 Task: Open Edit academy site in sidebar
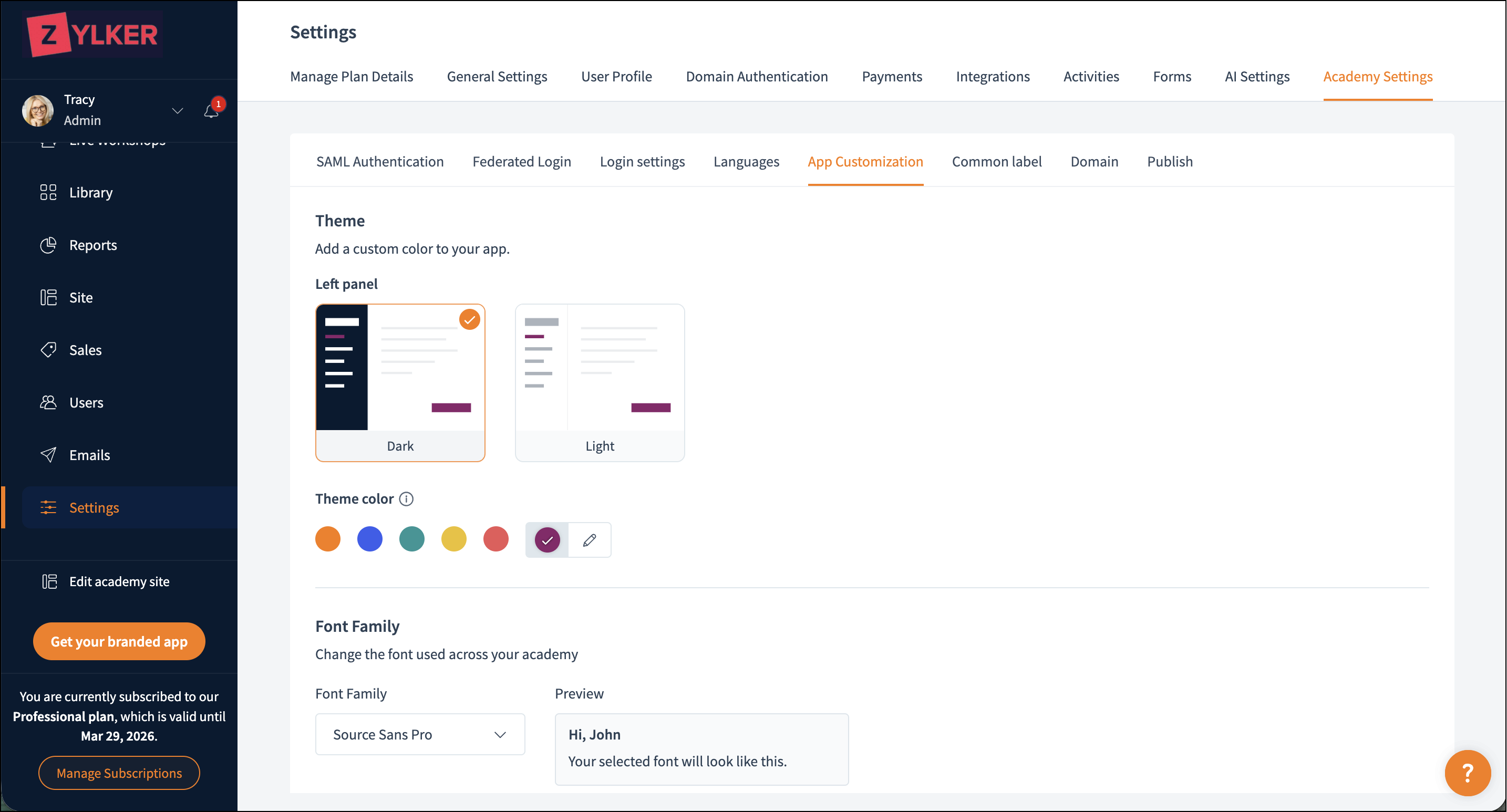[x=119, y=581]
